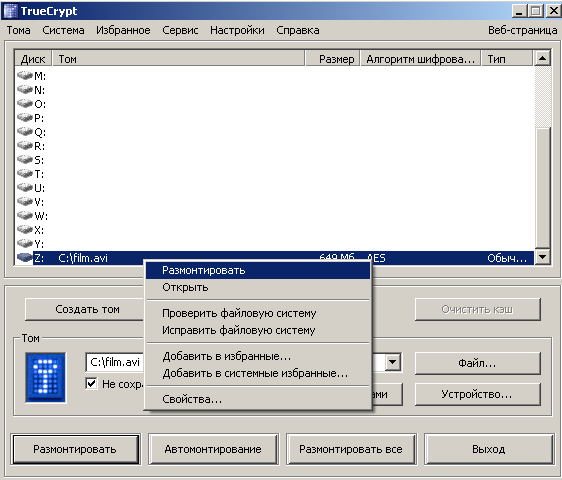
Task: Open the Настройки menu
Action: pyautogui.click(x=237, y=30)
